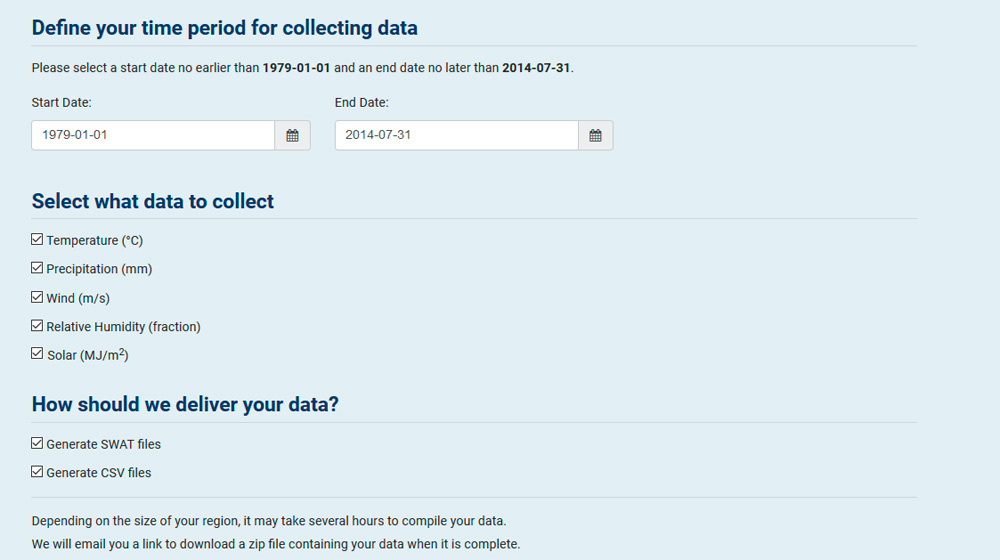
Task: Disable the Generate CSV files checkbox
Action: point(37,471)
